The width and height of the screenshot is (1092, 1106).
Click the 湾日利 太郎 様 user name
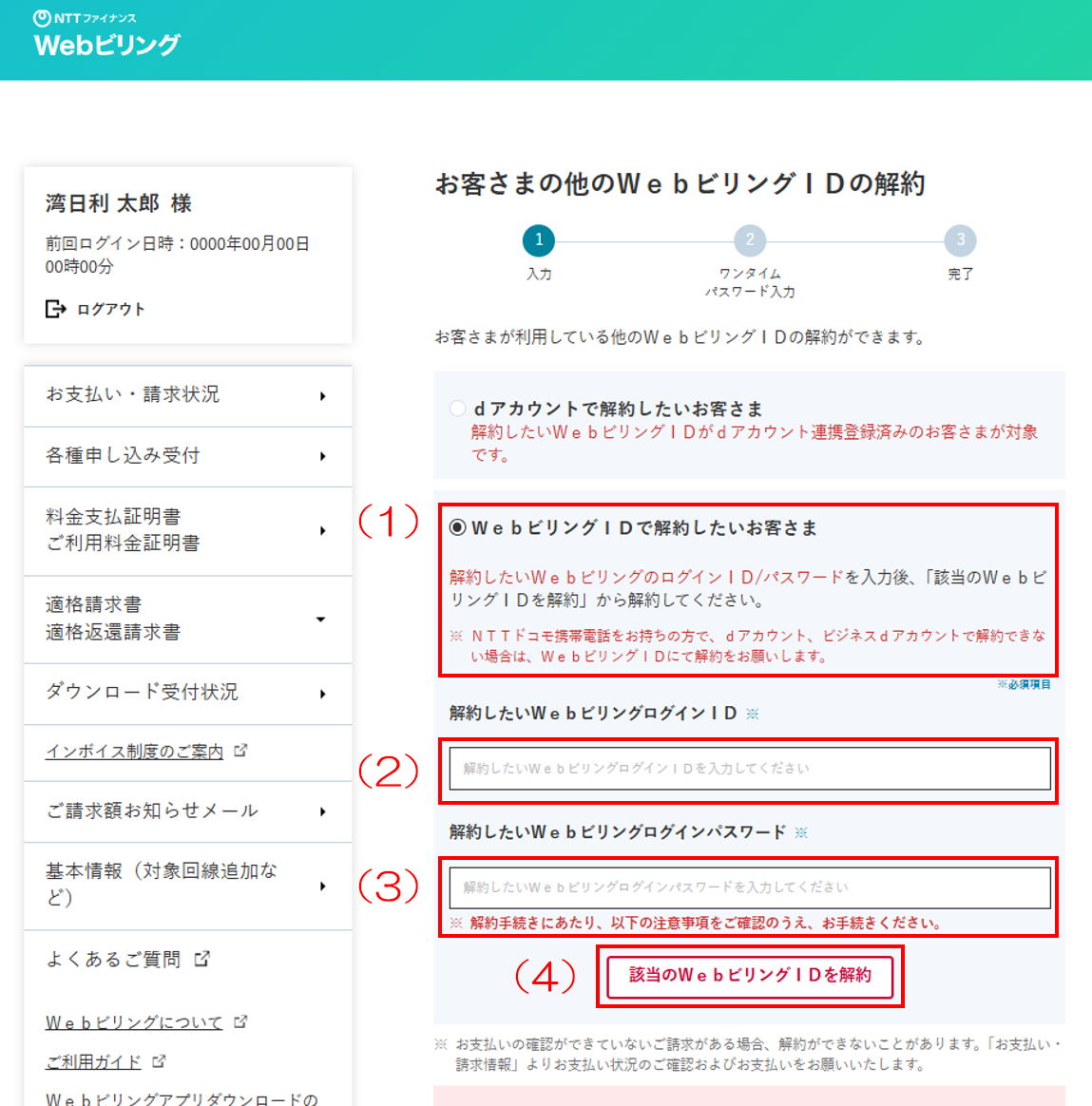tap(119, 203)
